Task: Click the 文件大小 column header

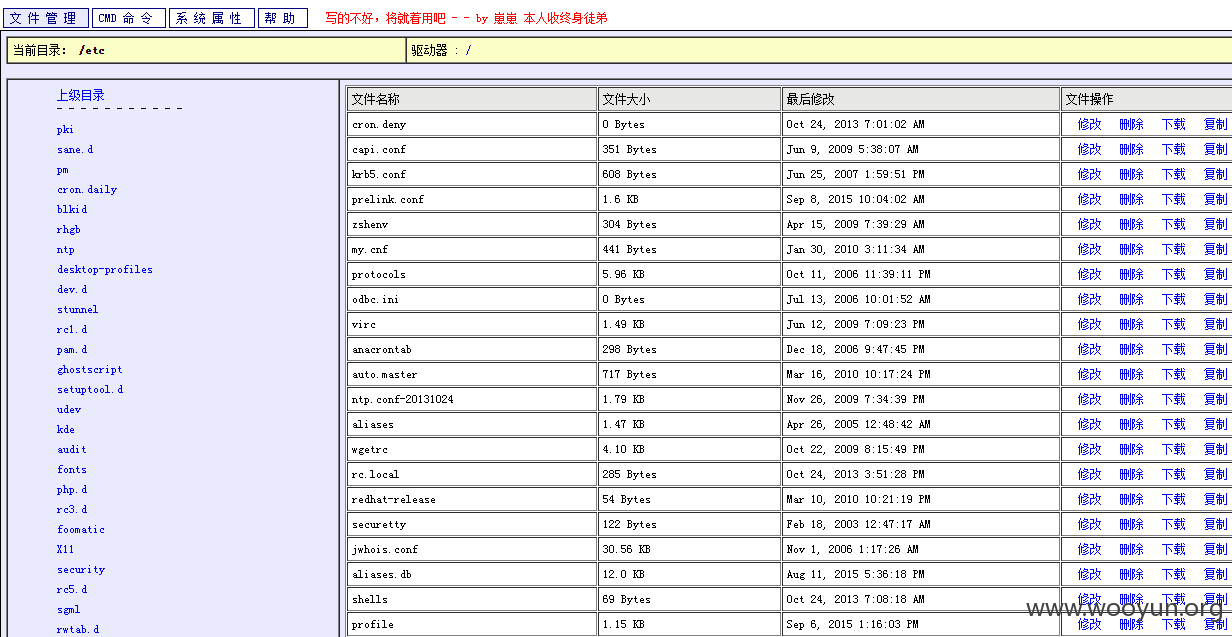Action: (689, 99)
